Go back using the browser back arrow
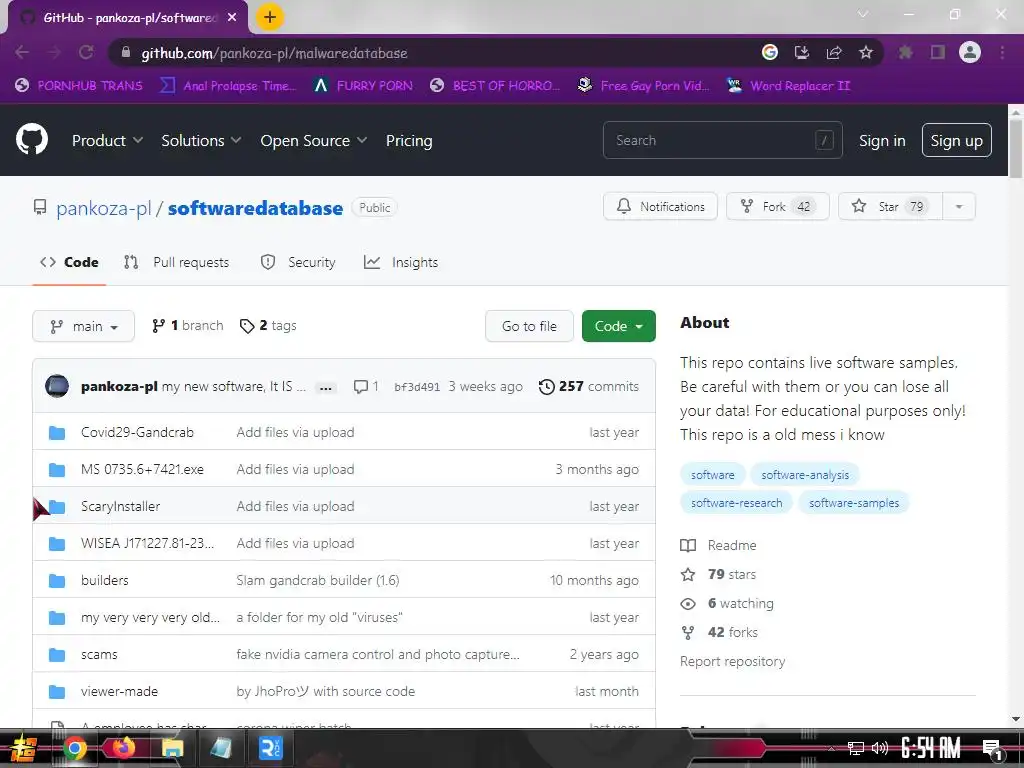 22,52
